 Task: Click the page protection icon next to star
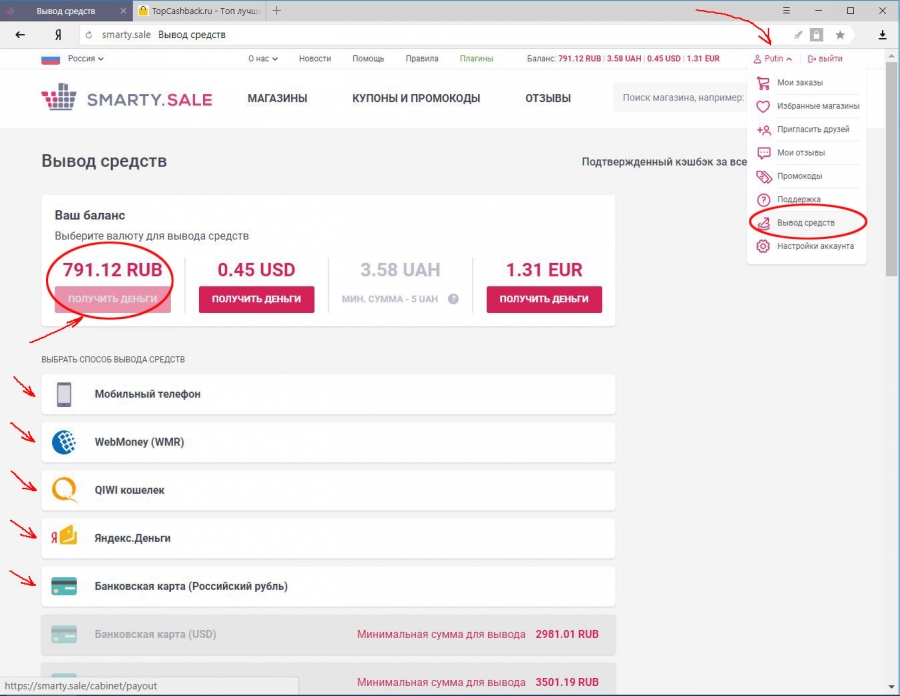[x=816, y=35]
